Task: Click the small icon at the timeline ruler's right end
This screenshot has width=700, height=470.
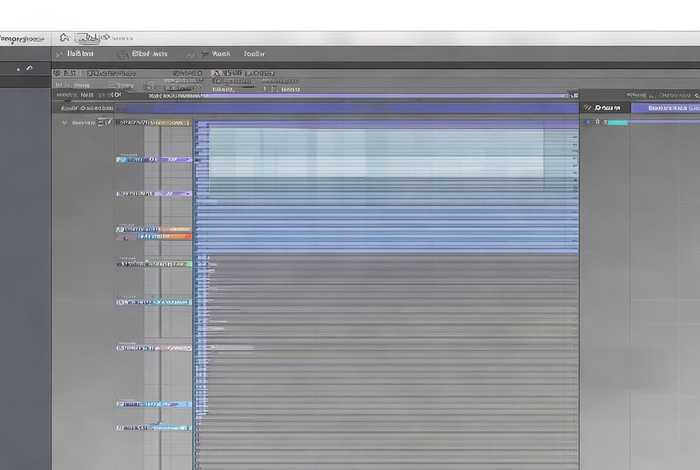Action: point(573,96)
